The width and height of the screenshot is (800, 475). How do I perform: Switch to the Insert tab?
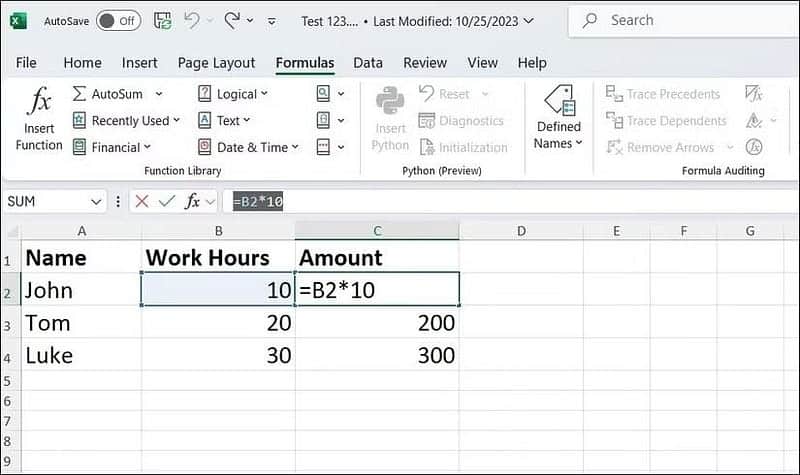coord(139,63)
